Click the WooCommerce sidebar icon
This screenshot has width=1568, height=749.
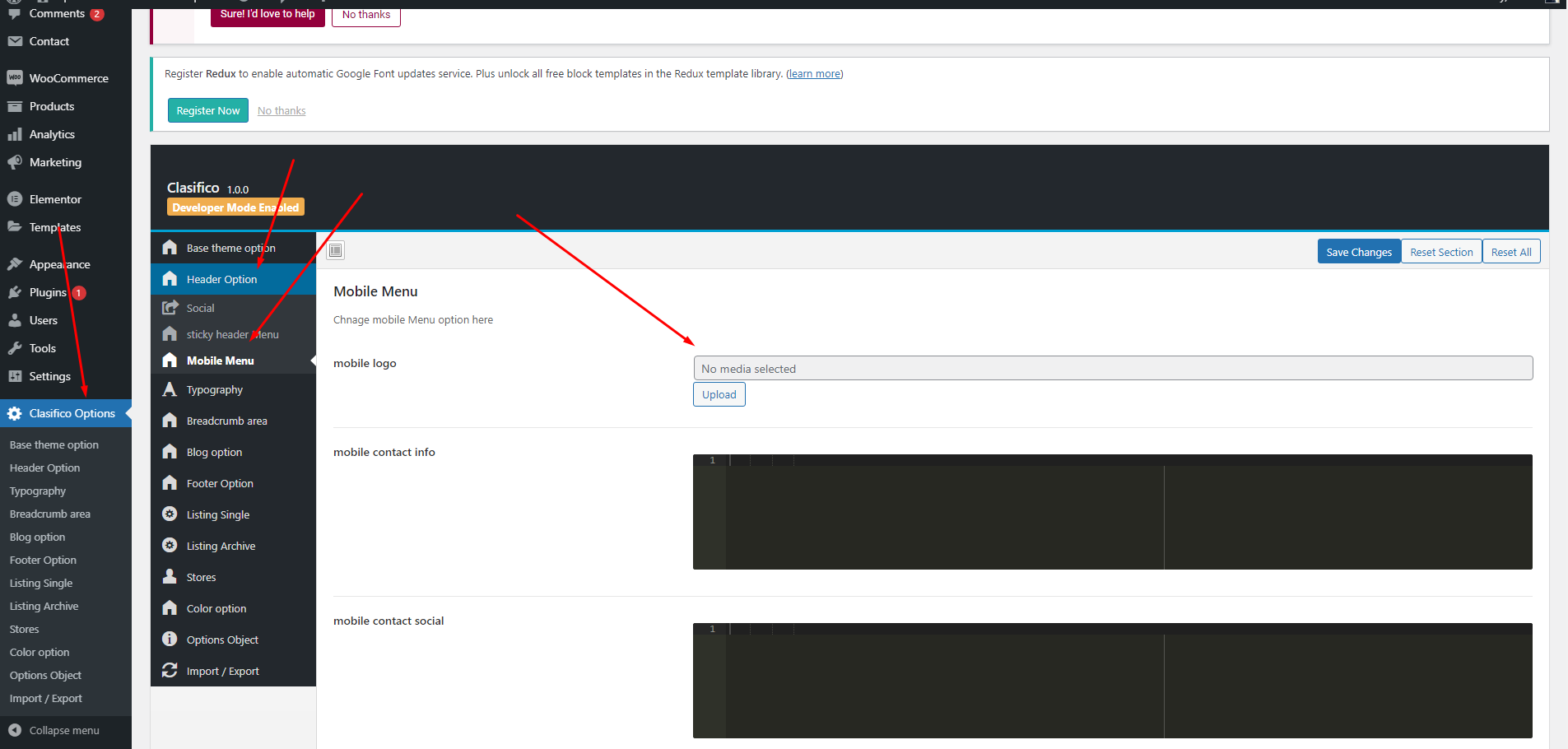point(15,78)
